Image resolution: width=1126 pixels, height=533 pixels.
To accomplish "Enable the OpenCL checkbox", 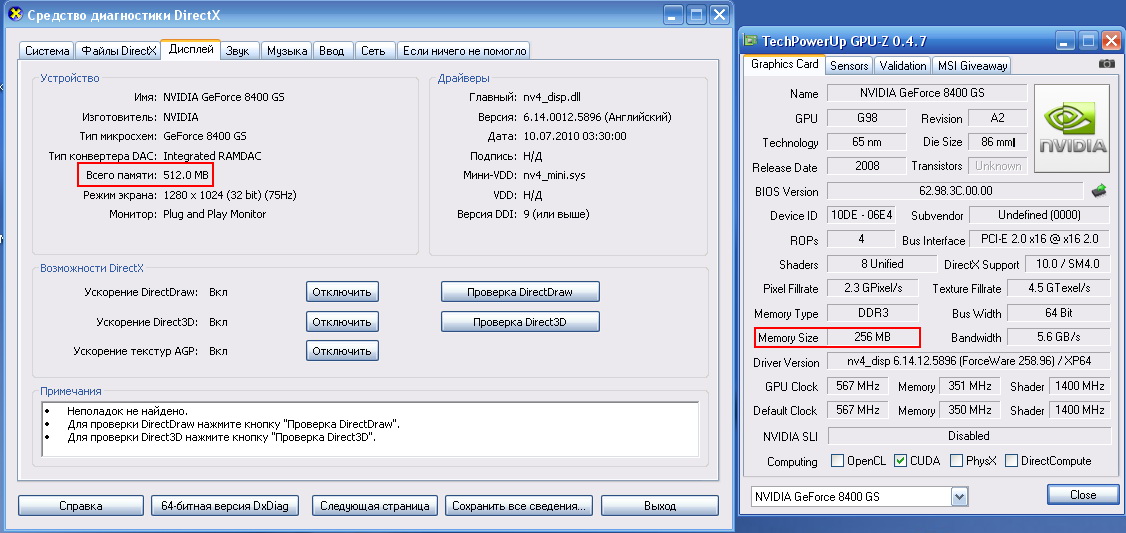I will click(x=838, y=461).
